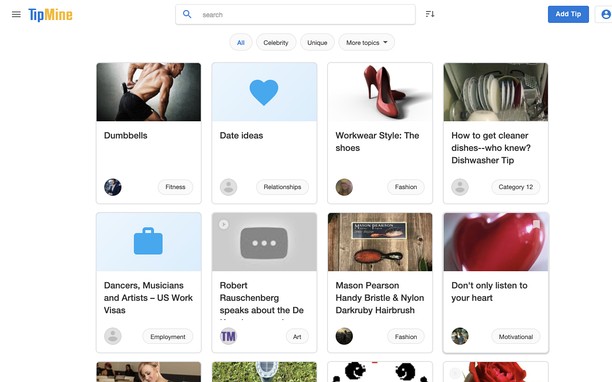Click the Category 12 tag
The image size is (612, 382).
(x=516, y=187)
